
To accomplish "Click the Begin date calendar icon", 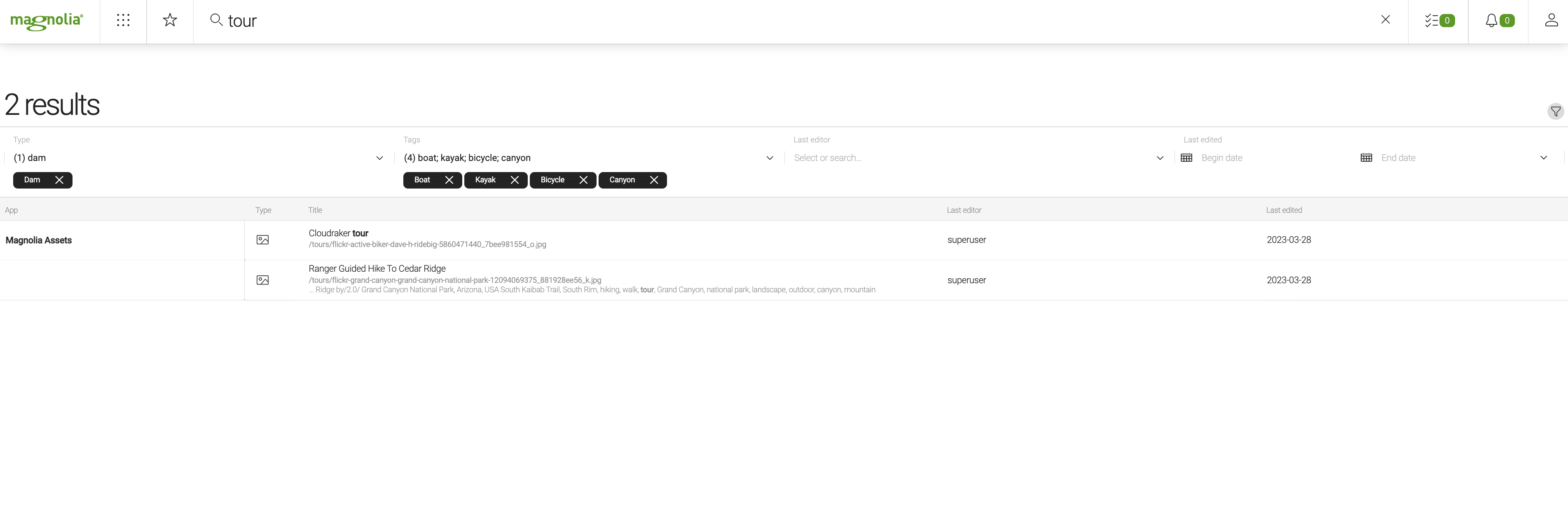I will 1187,158.
